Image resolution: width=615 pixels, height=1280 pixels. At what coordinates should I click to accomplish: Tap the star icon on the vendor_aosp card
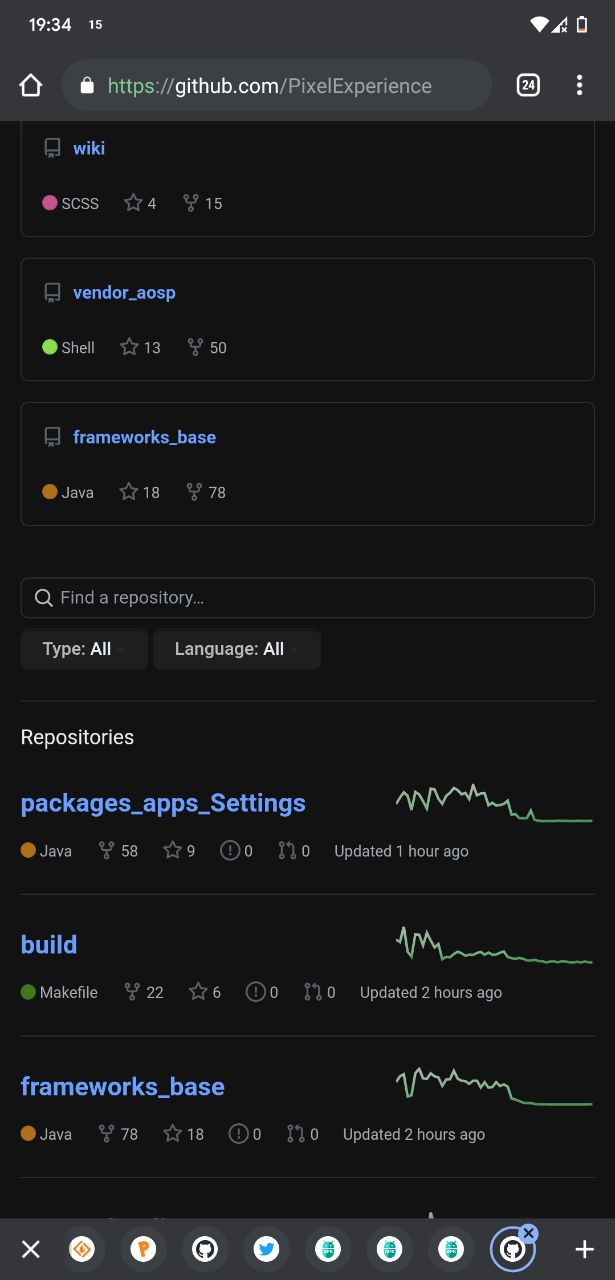[129, 347]
